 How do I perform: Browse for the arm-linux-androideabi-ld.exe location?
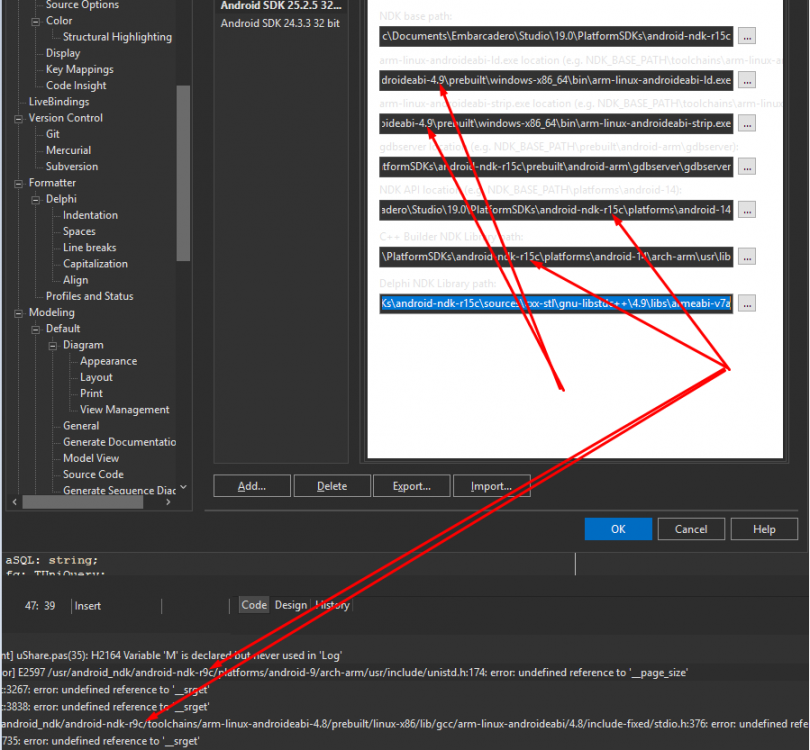coord(747,80)
